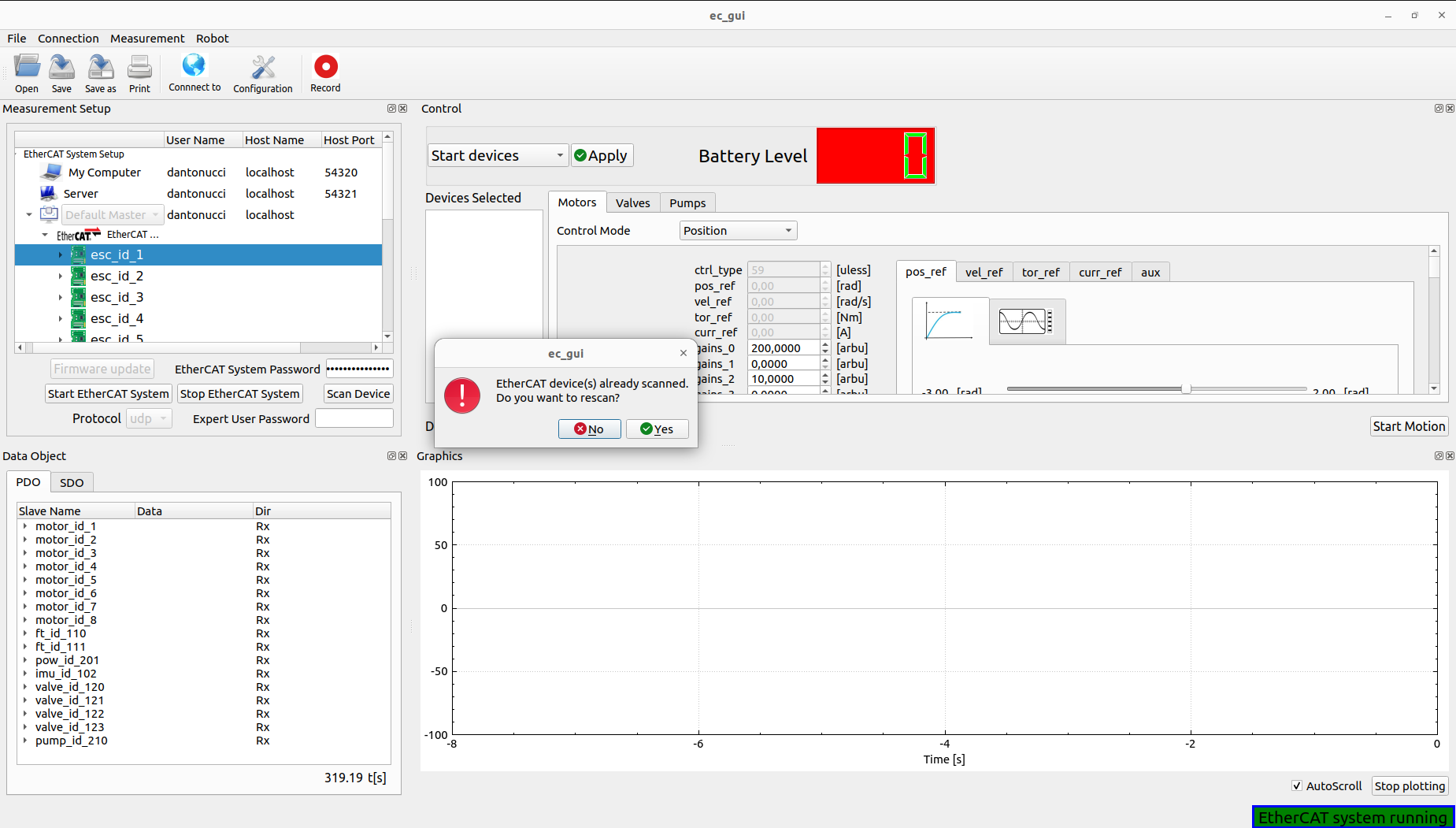Click the Open file toolbar icon

tap(27, 67)
